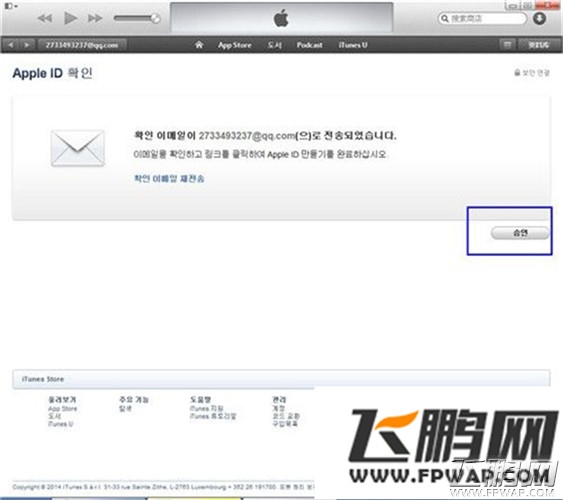Go back with the left navigation arrow
563x500 pixels.
click(11, 45)
